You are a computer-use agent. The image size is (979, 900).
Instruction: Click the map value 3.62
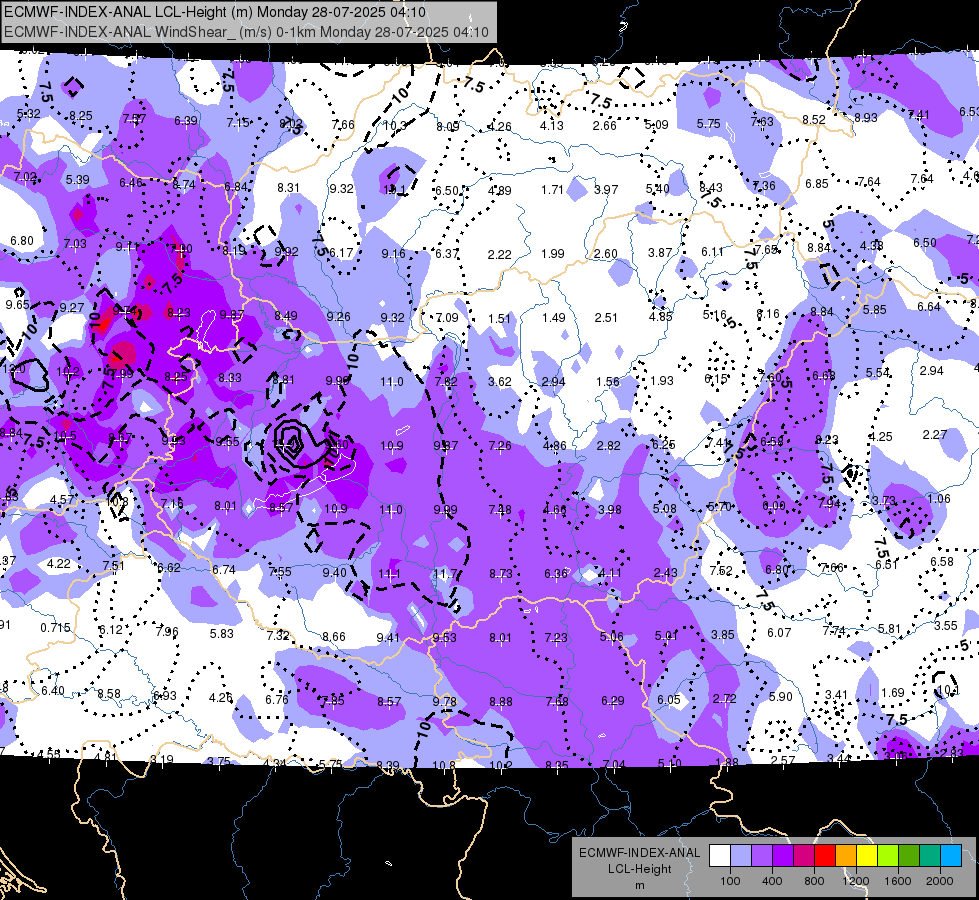tap(499, 381)
